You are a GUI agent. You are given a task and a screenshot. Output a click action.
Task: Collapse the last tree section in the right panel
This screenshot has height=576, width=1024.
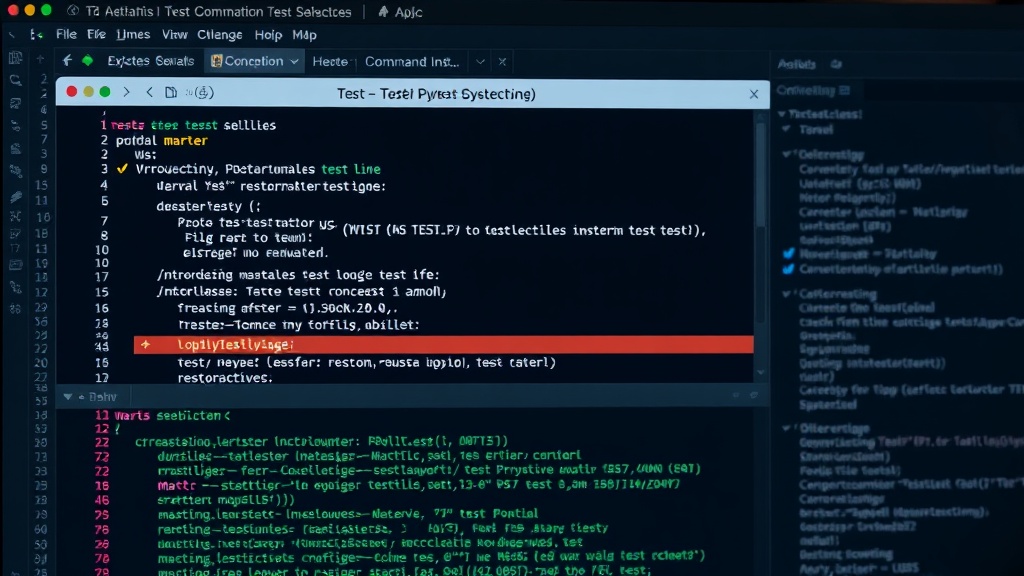pos(786,428)
